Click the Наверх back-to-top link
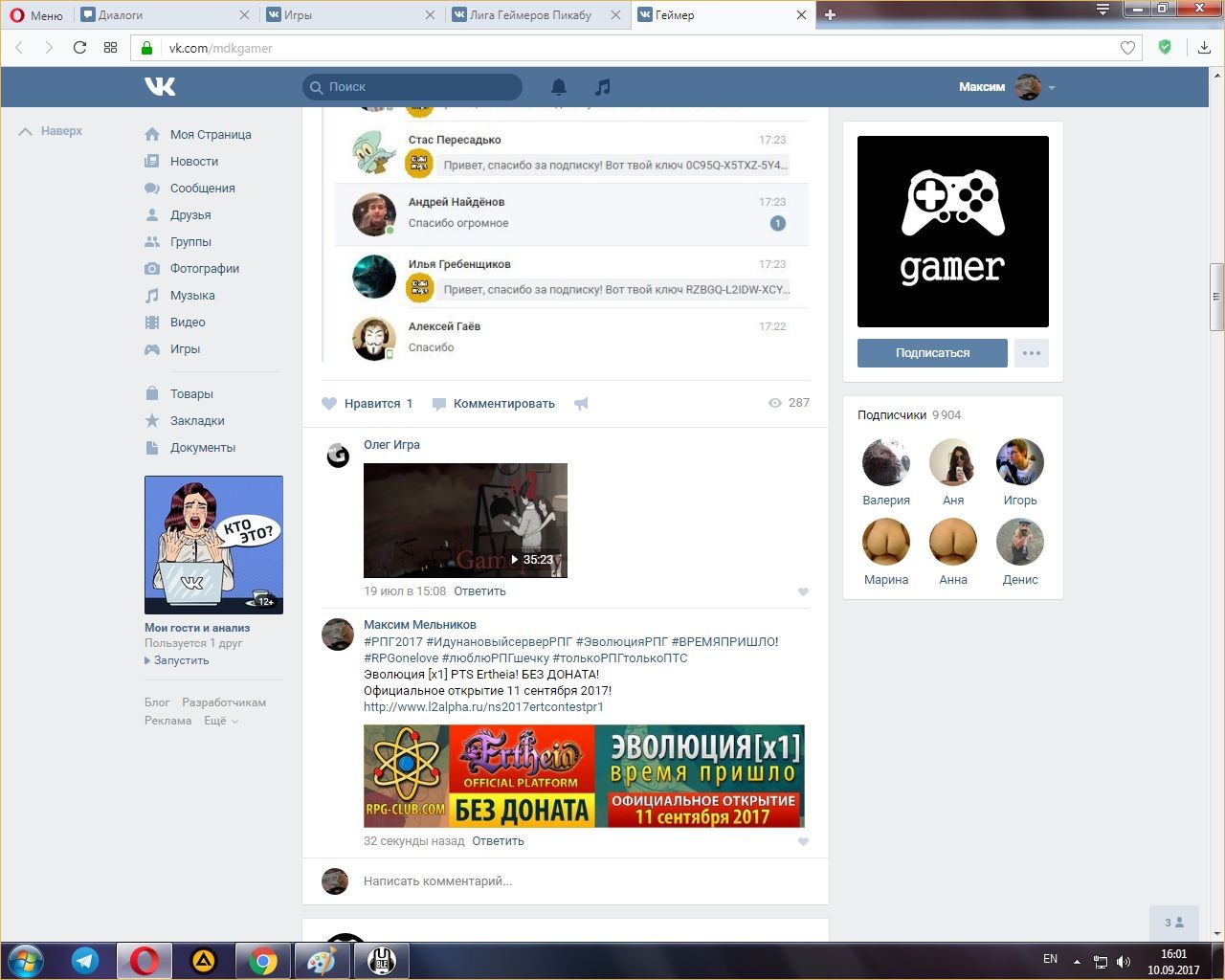Viewport: 1225px width, 980px height. point(51,131)
